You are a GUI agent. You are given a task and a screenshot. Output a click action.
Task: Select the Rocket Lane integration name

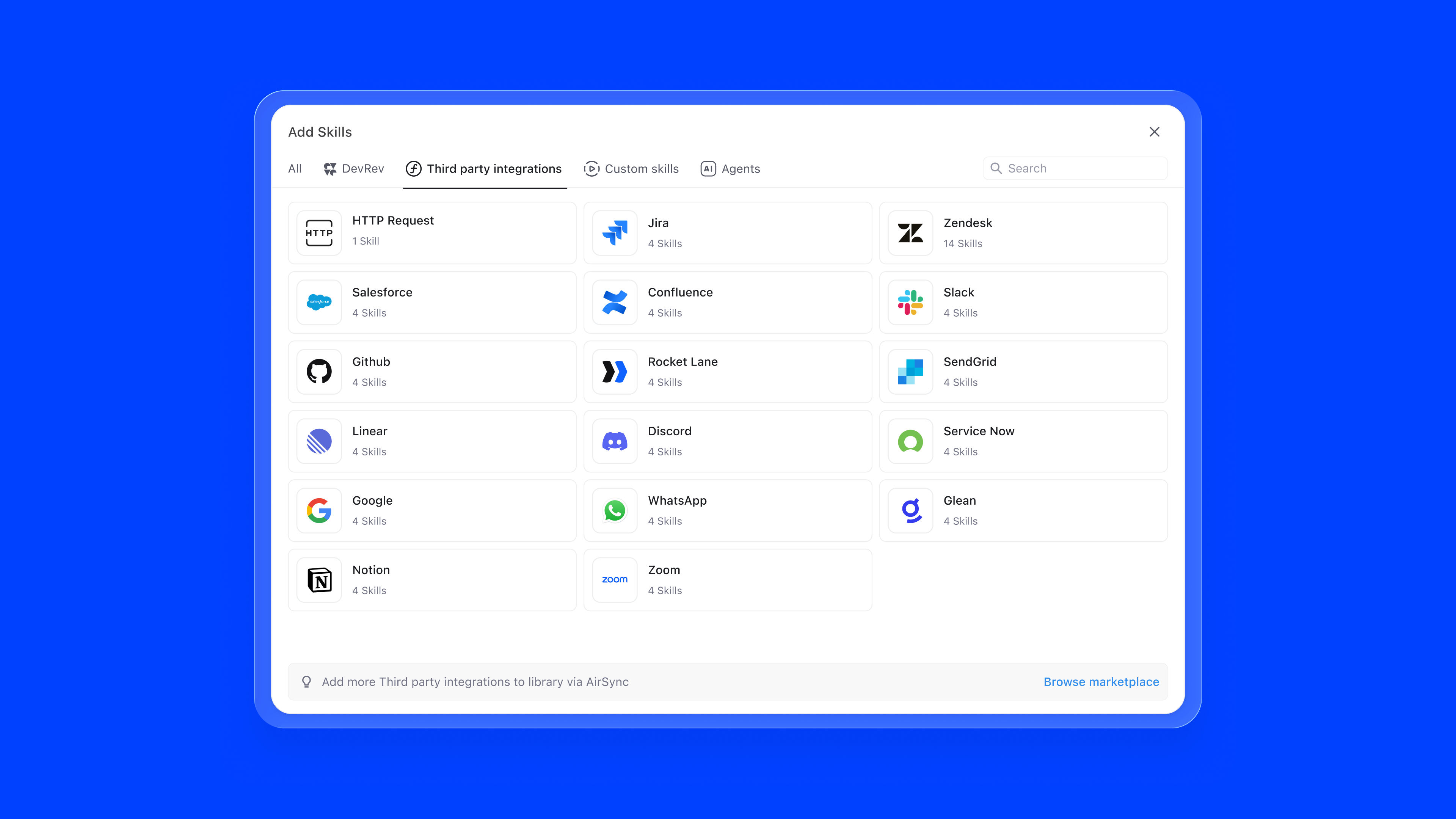tap(683, 362)
